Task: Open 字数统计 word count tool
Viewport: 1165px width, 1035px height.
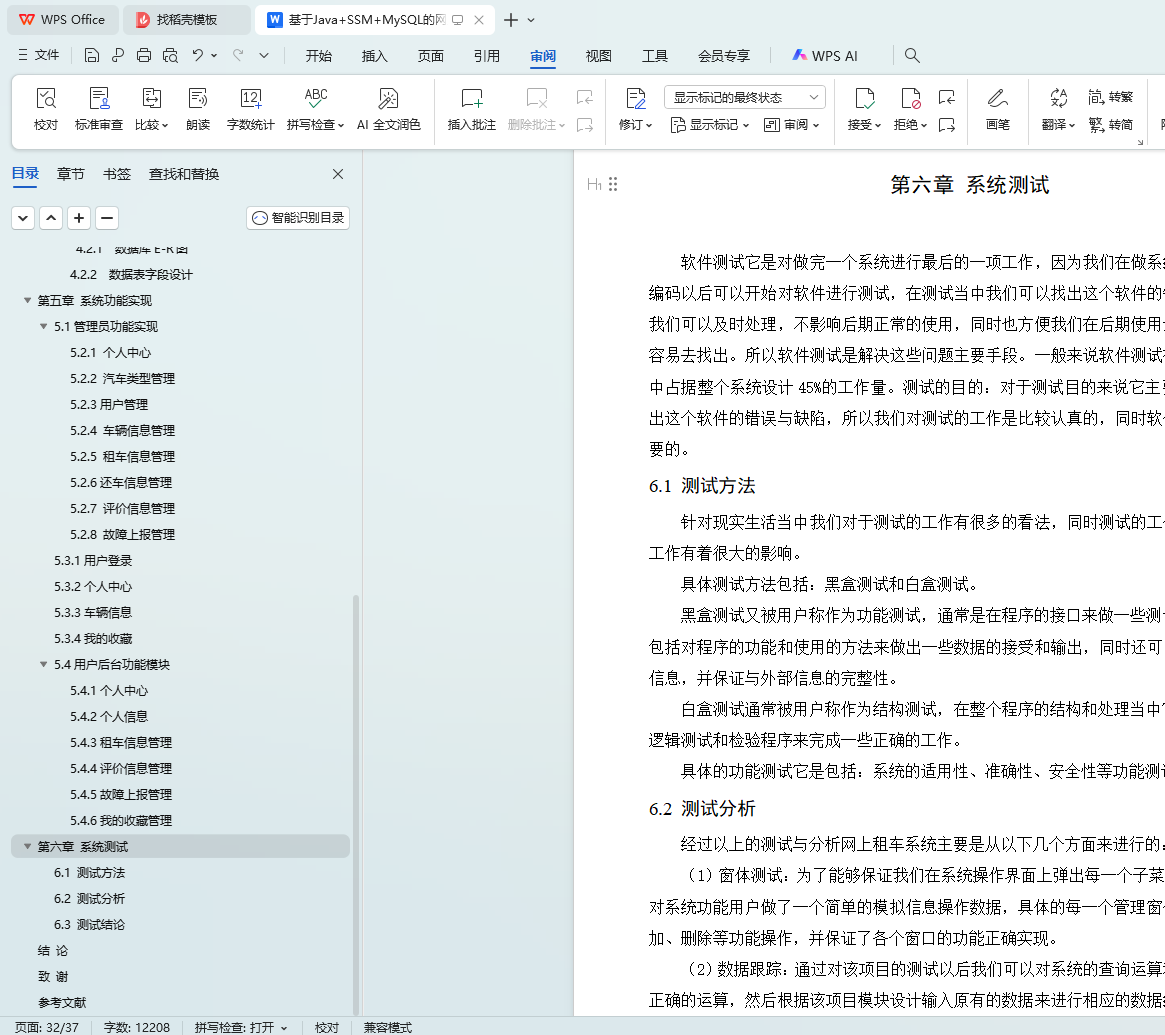Action: tap(250, 108)
